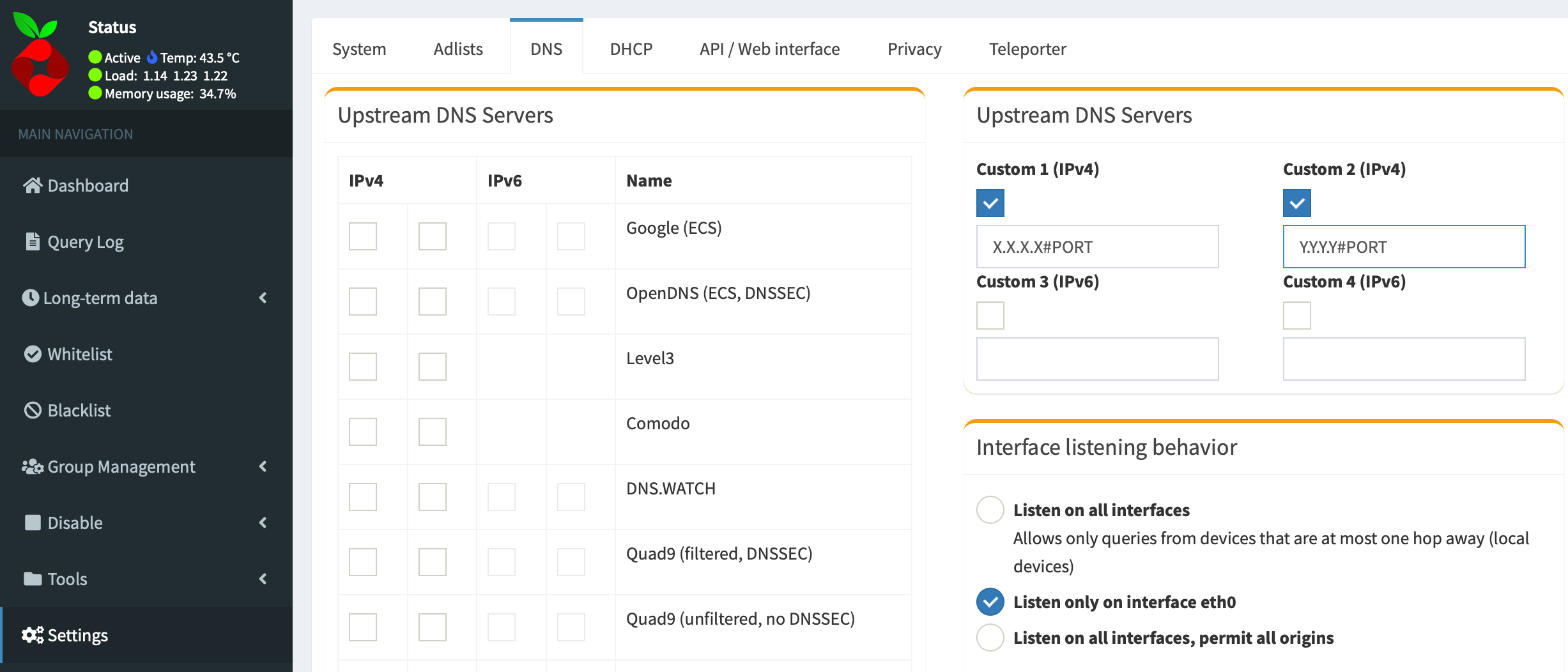Switch to the DHCP tab

(x=631, y=49)
